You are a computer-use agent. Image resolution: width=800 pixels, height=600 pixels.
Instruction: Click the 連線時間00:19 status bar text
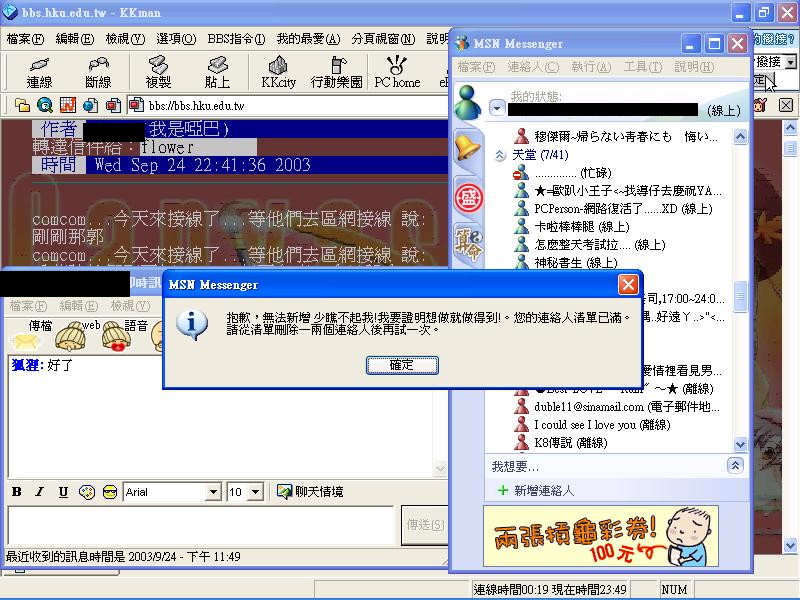click(509, 589)
